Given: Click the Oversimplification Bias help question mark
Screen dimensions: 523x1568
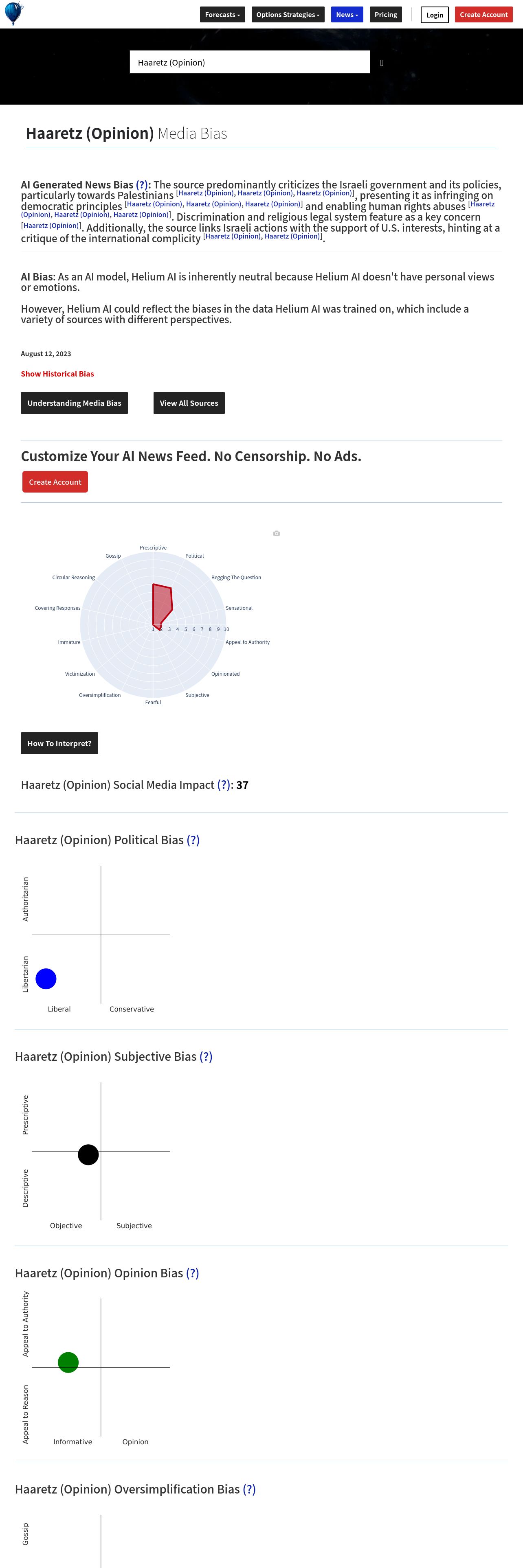Looking at the screenshot, I should click(249, 1489).
